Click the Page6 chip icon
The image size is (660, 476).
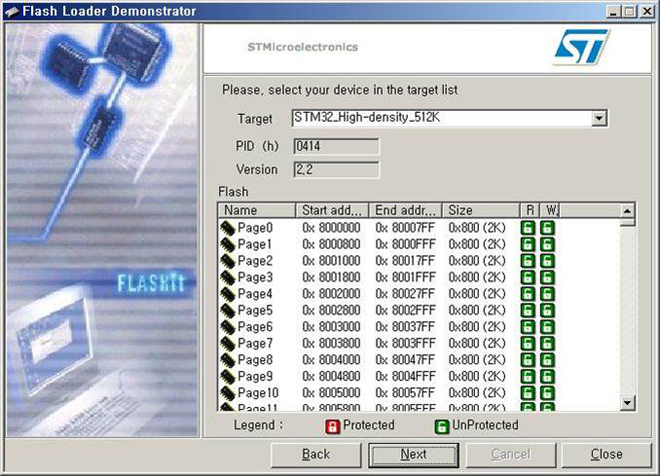tap(228, 327)
